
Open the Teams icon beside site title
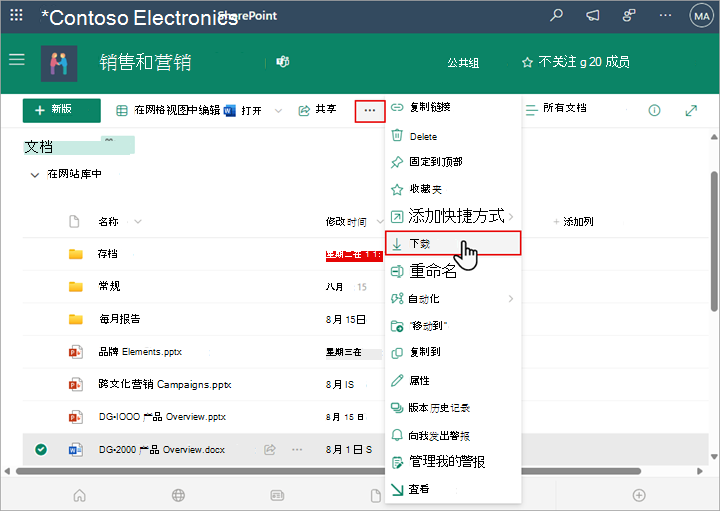(282, 62)
